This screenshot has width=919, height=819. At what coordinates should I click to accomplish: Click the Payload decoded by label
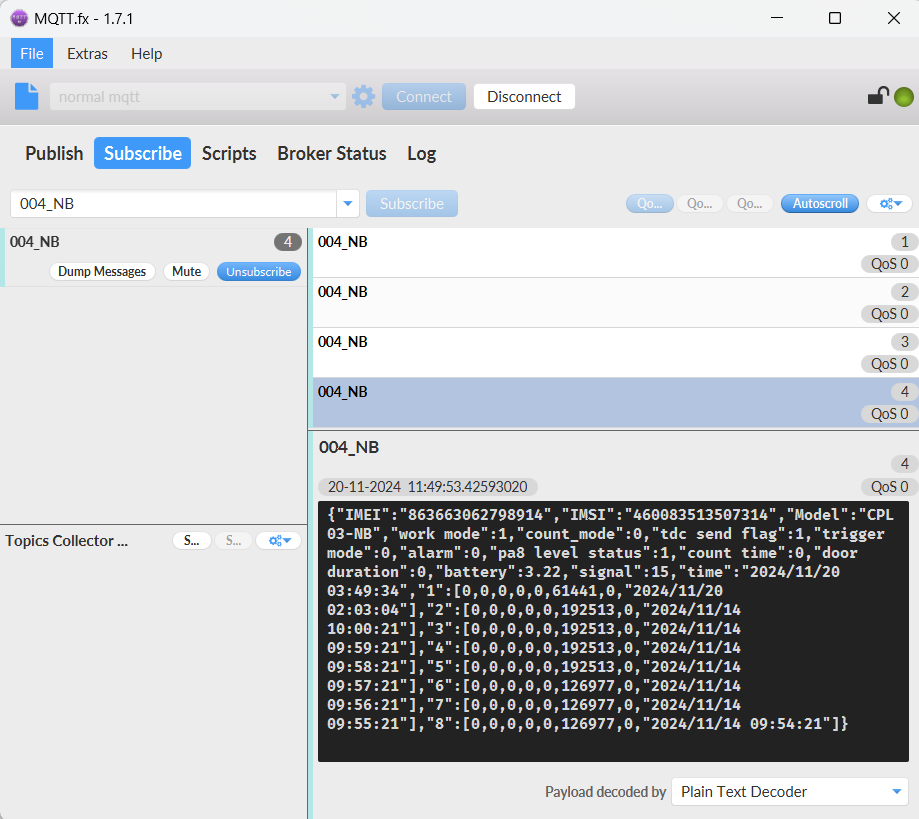pos(605,792)
